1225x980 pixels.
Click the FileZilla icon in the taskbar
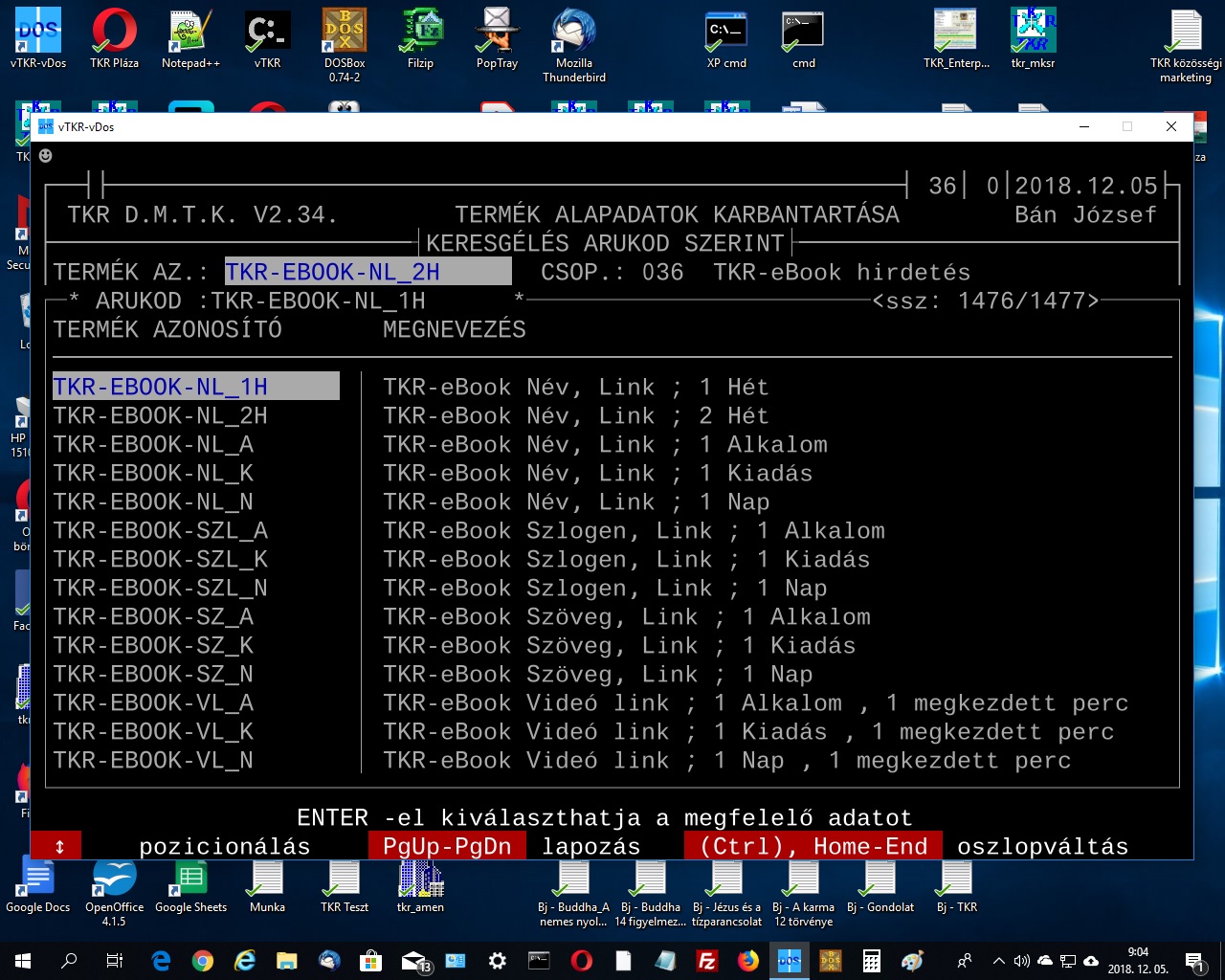coord(707,961)
